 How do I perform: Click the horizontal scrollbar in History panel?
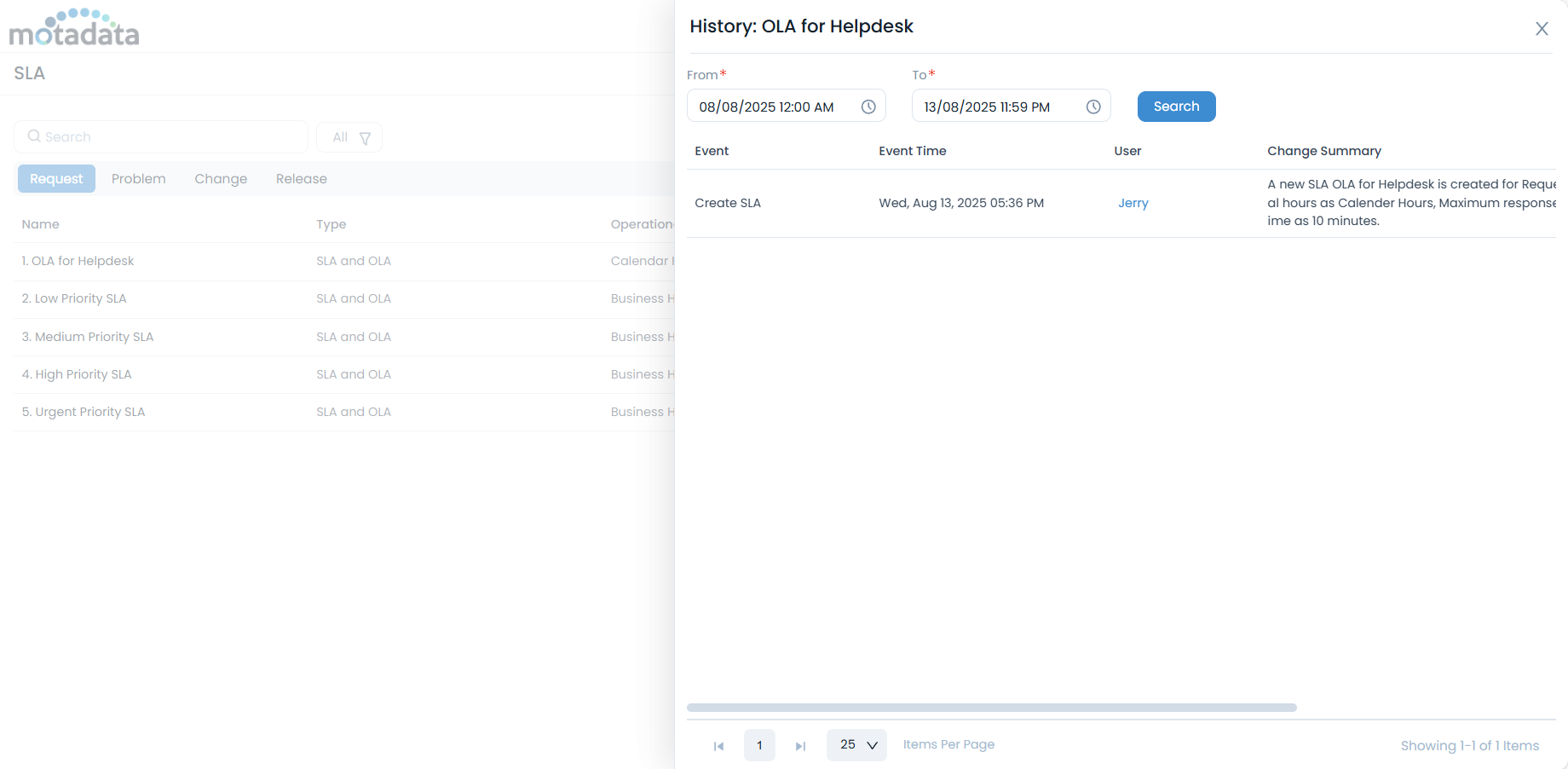coord(991,708)
